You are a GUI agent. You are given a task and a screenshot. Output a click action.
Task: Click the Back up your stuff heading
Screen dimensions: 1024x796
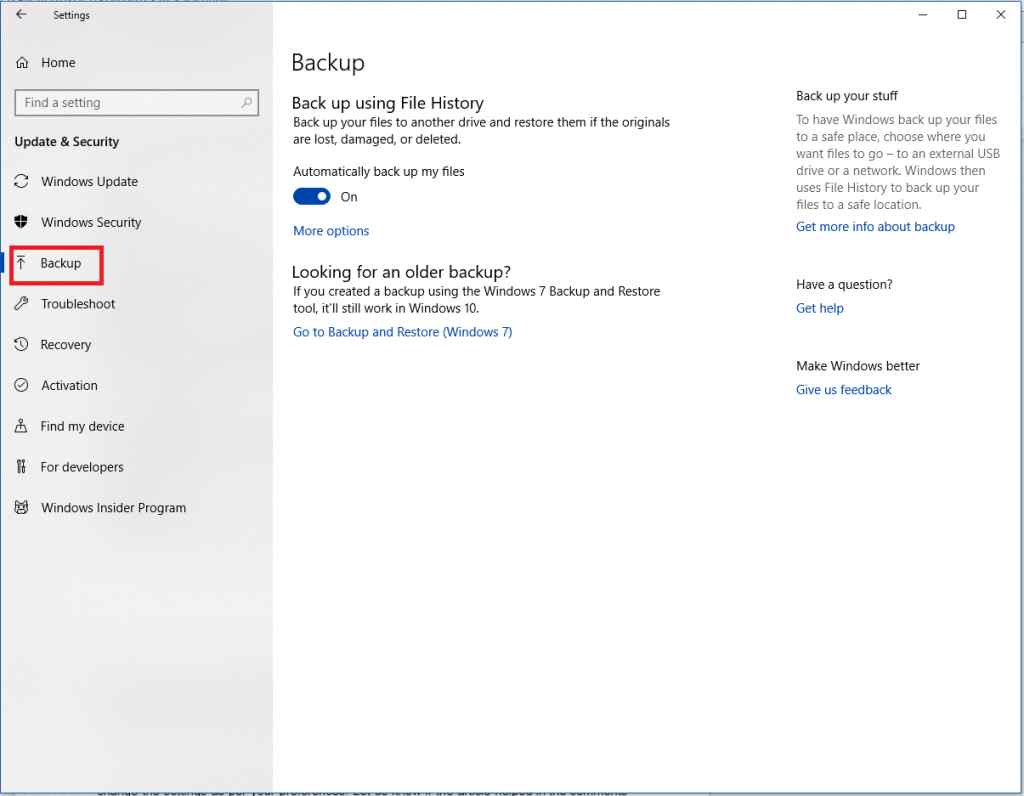click(846, 96)
